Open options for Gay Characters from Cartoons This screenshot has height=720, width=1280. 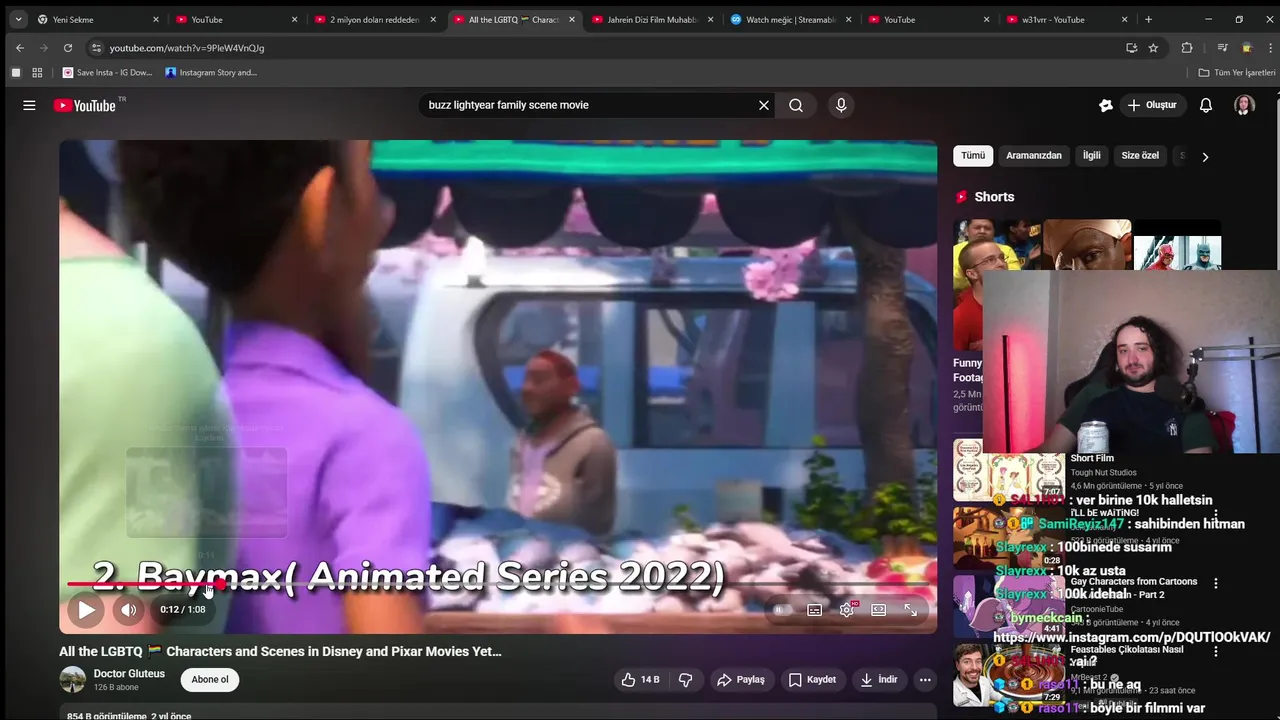click(x=1216, y=583)
